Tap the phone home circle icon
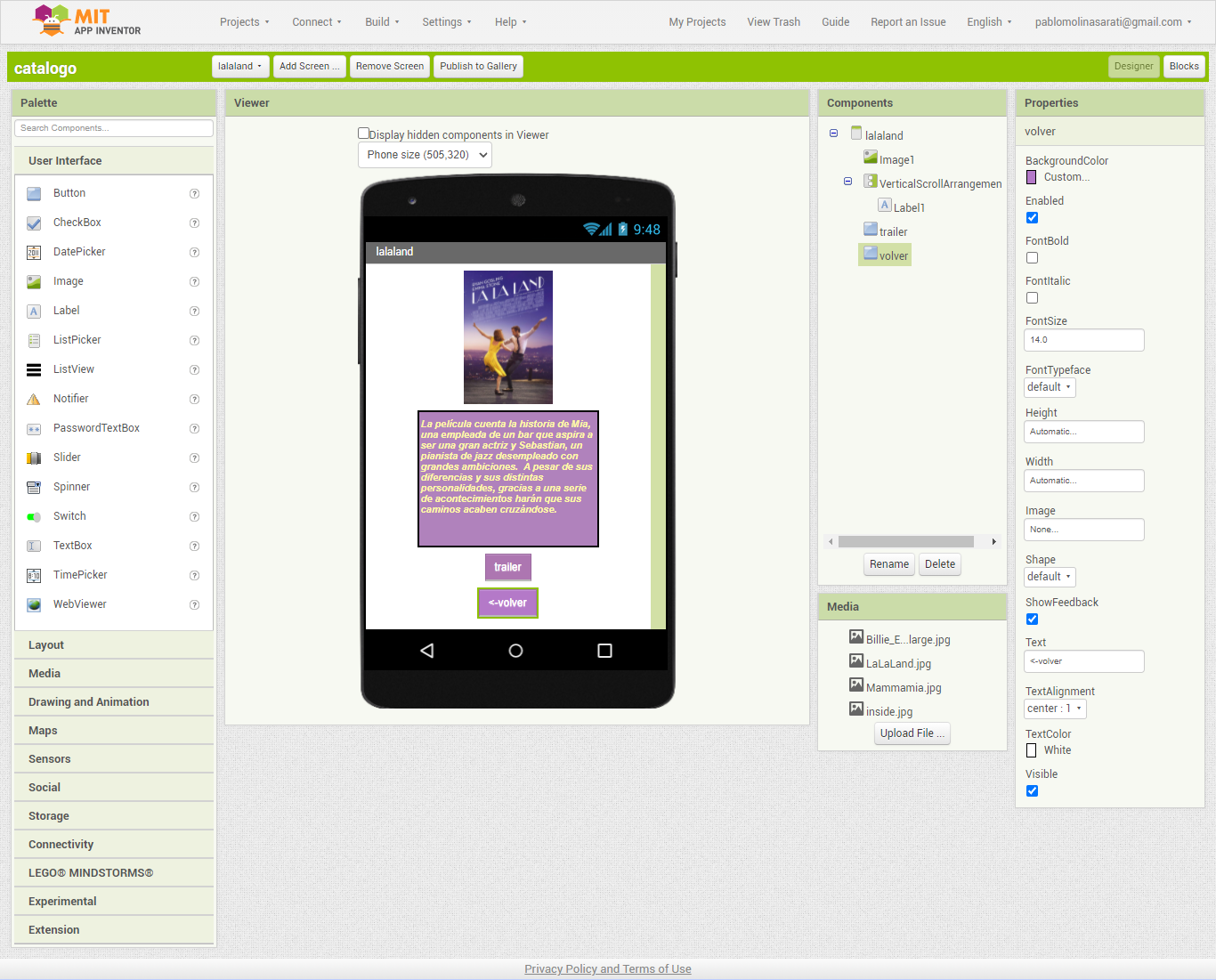Screen dimensions: 1216x980 coord(515,651)
